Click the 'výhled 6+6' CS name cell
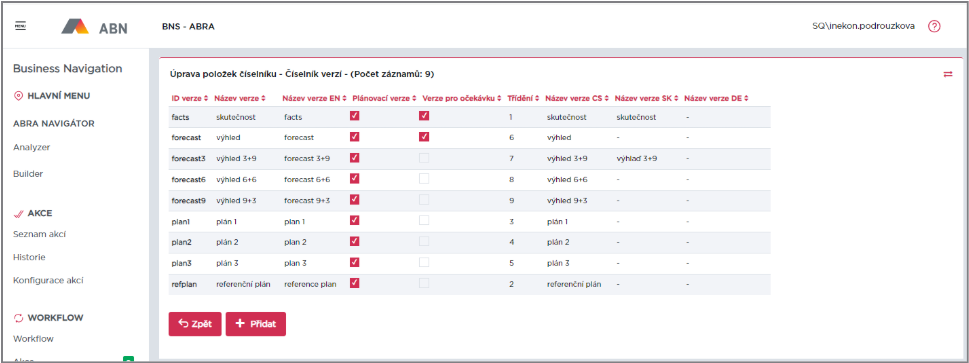Viewport: 969px width, 363px height. (567, 179)
